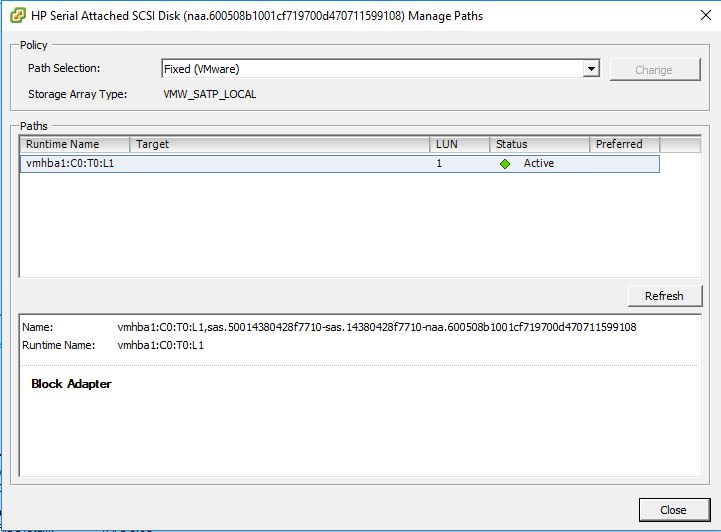This screenshot has width=721, height=532.
Task: Click the Active status text
Action: (538, 163)
